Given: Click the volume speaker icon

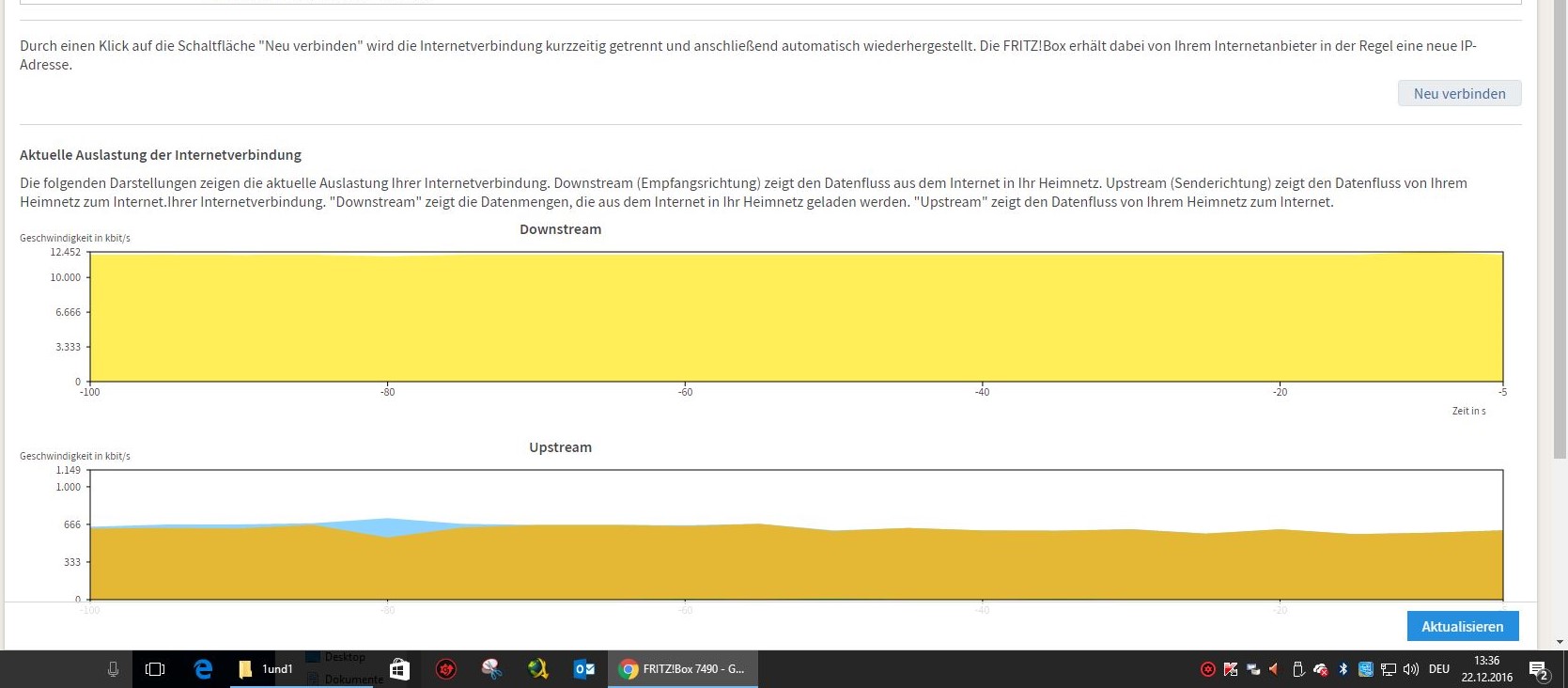Looking at the screenshot, I should pyautogui.click(x=1411, y=669).
